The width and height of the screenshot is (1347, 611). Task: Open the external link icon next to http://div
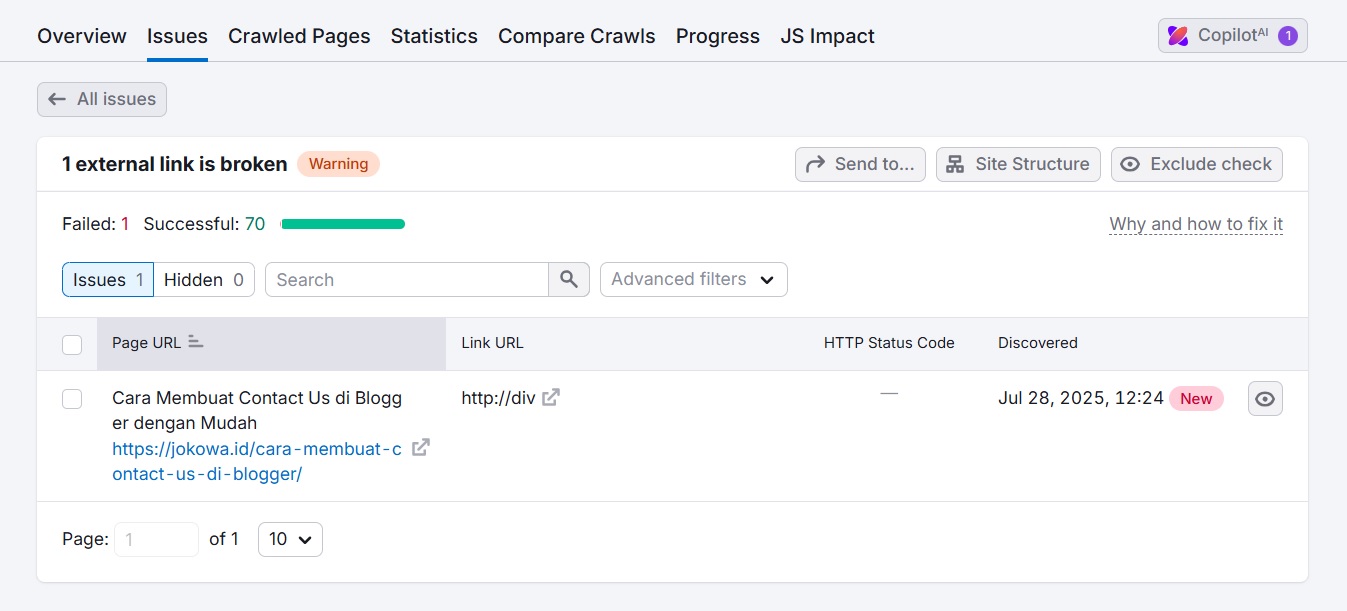(x=551, y=397)
